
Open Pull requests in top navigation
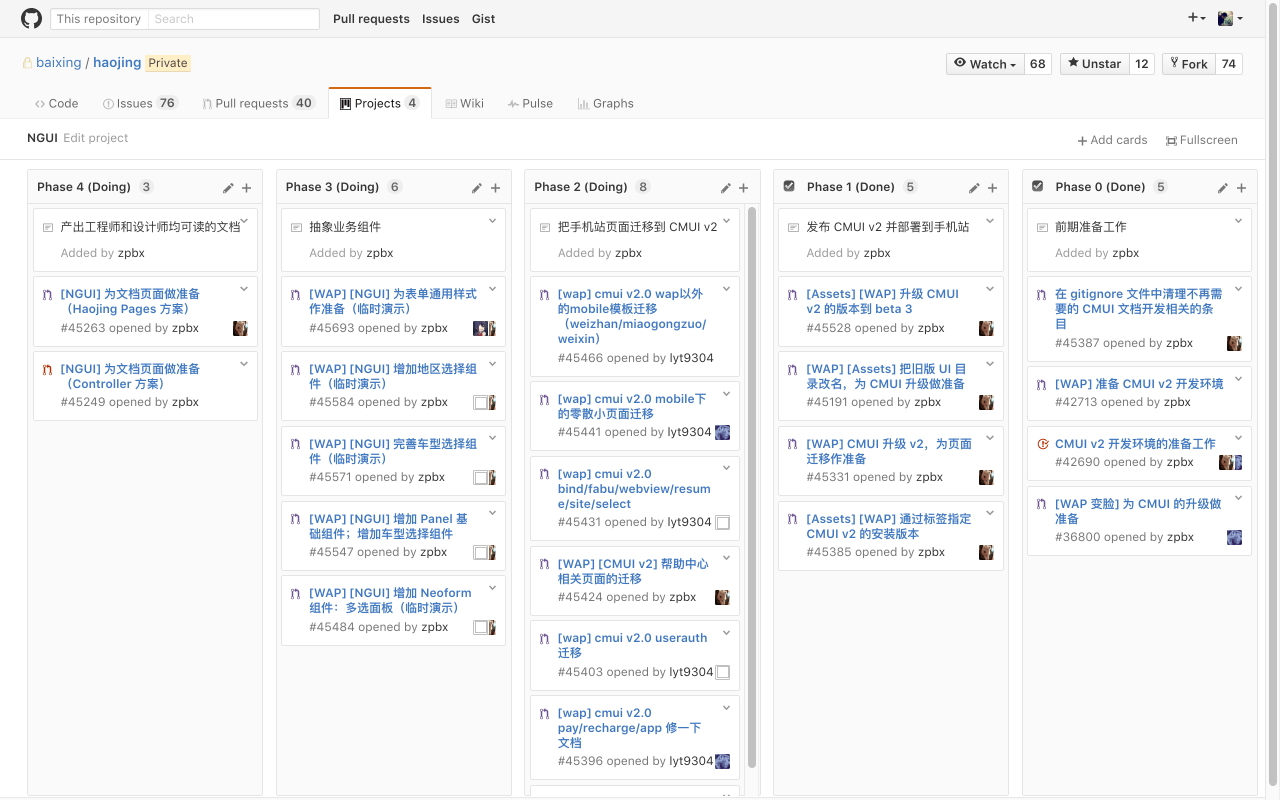(x=371, y=19)
